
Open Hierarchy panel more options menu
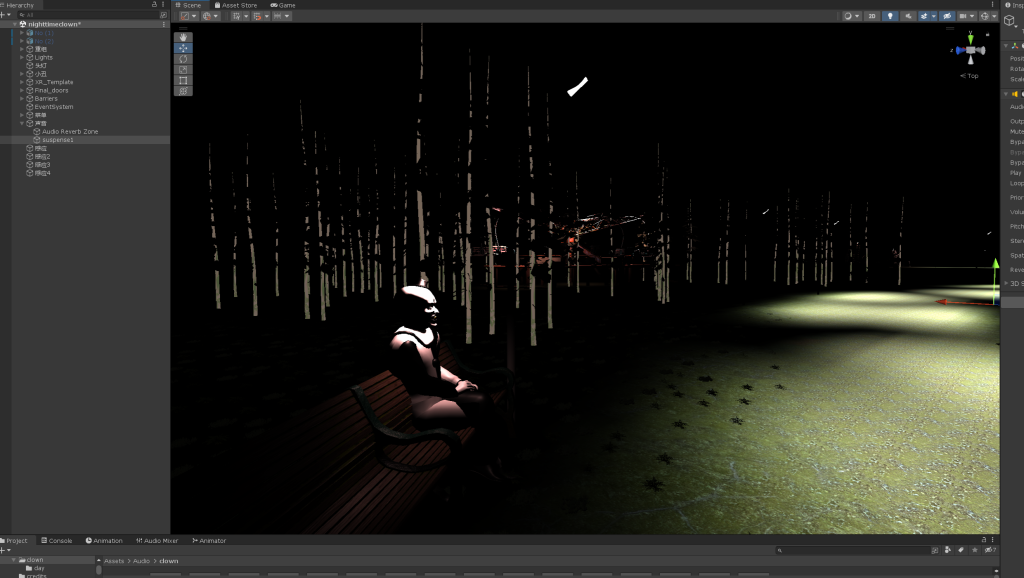pos(163,5)
